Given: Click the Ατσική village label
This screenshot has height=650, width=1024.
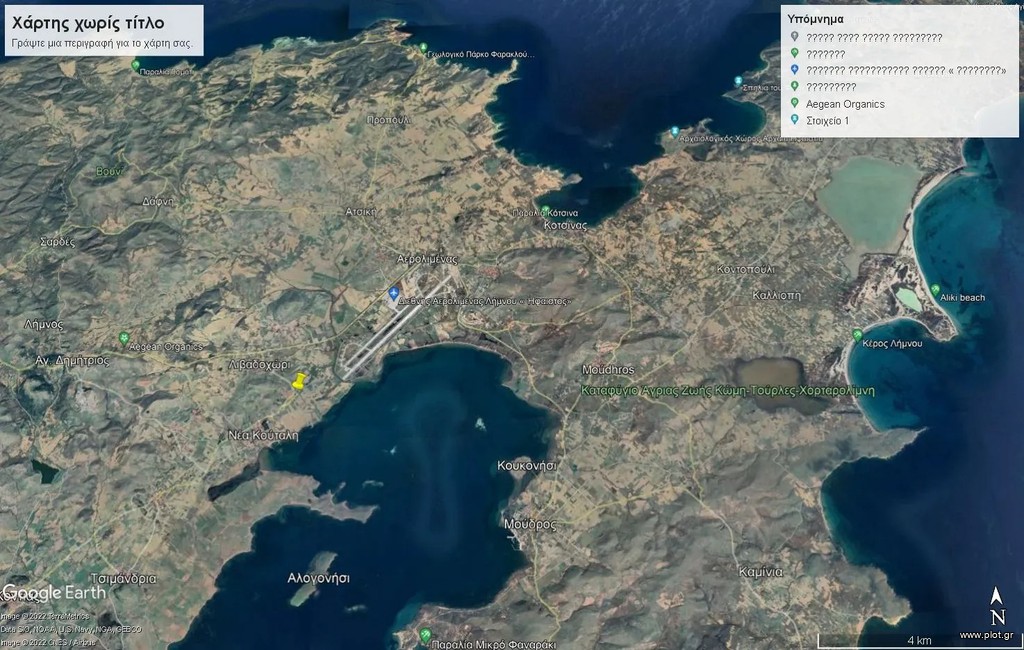Looking at the screenshot, I should 360,212.
